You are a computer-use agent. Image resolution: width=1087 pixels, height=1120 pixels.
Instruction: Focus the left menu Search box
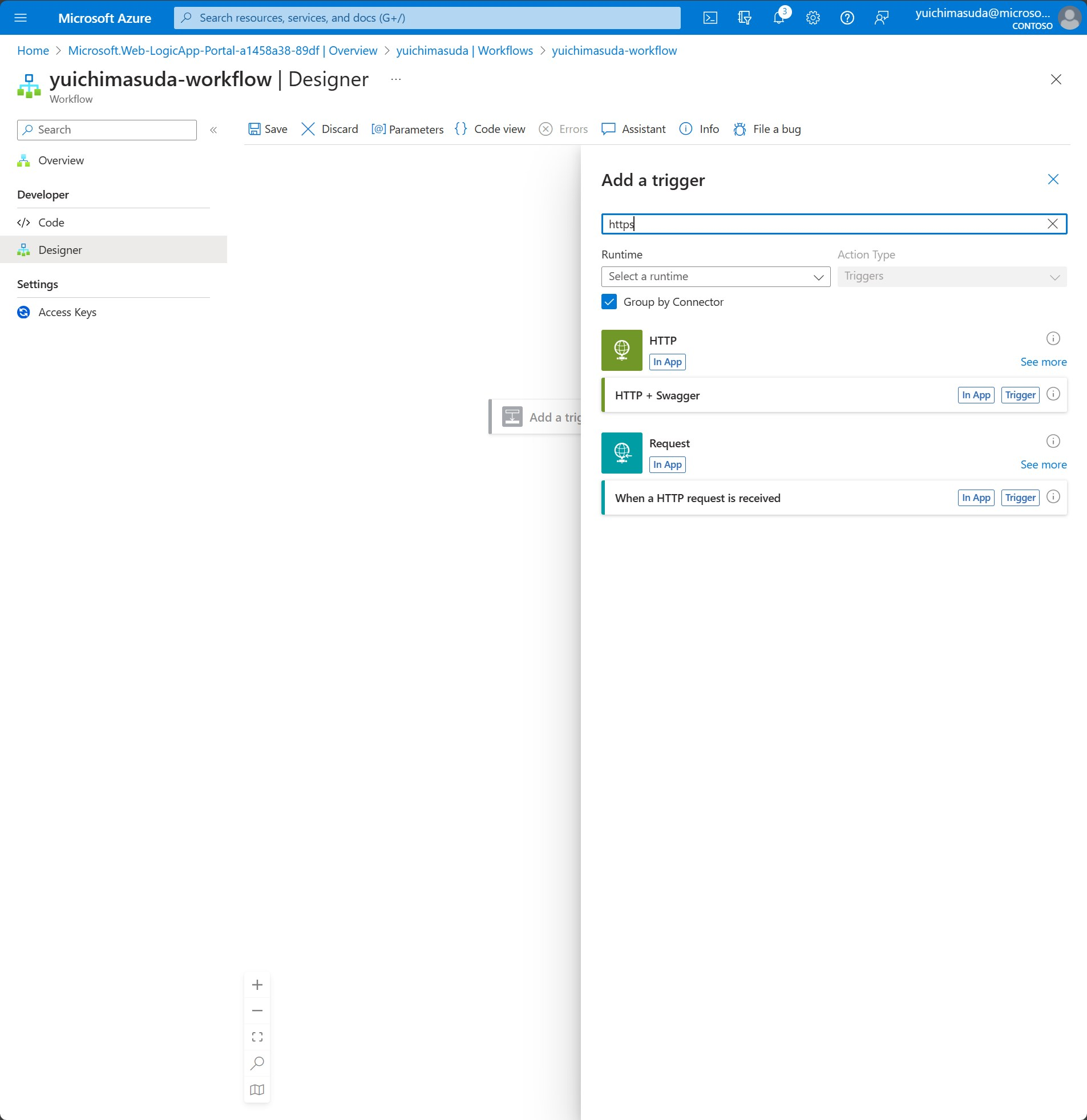click(x=107, y=130)
